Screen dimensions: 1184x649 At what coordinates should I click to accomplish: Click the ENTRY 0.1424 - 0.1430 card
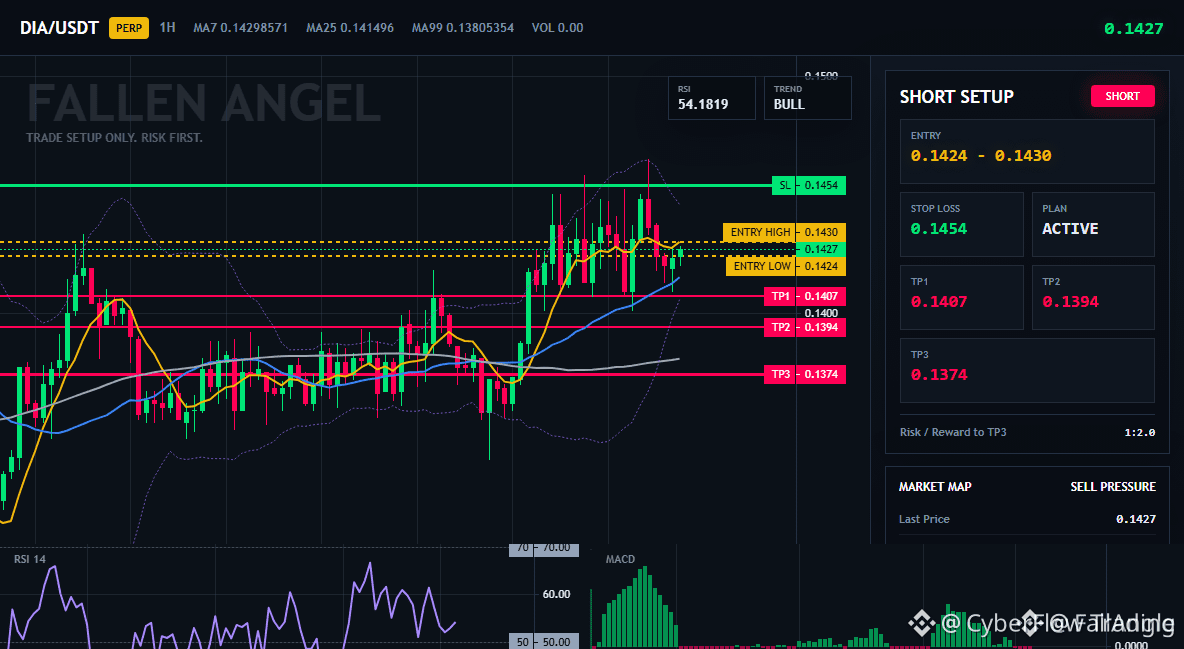(x=1027, y=151)
